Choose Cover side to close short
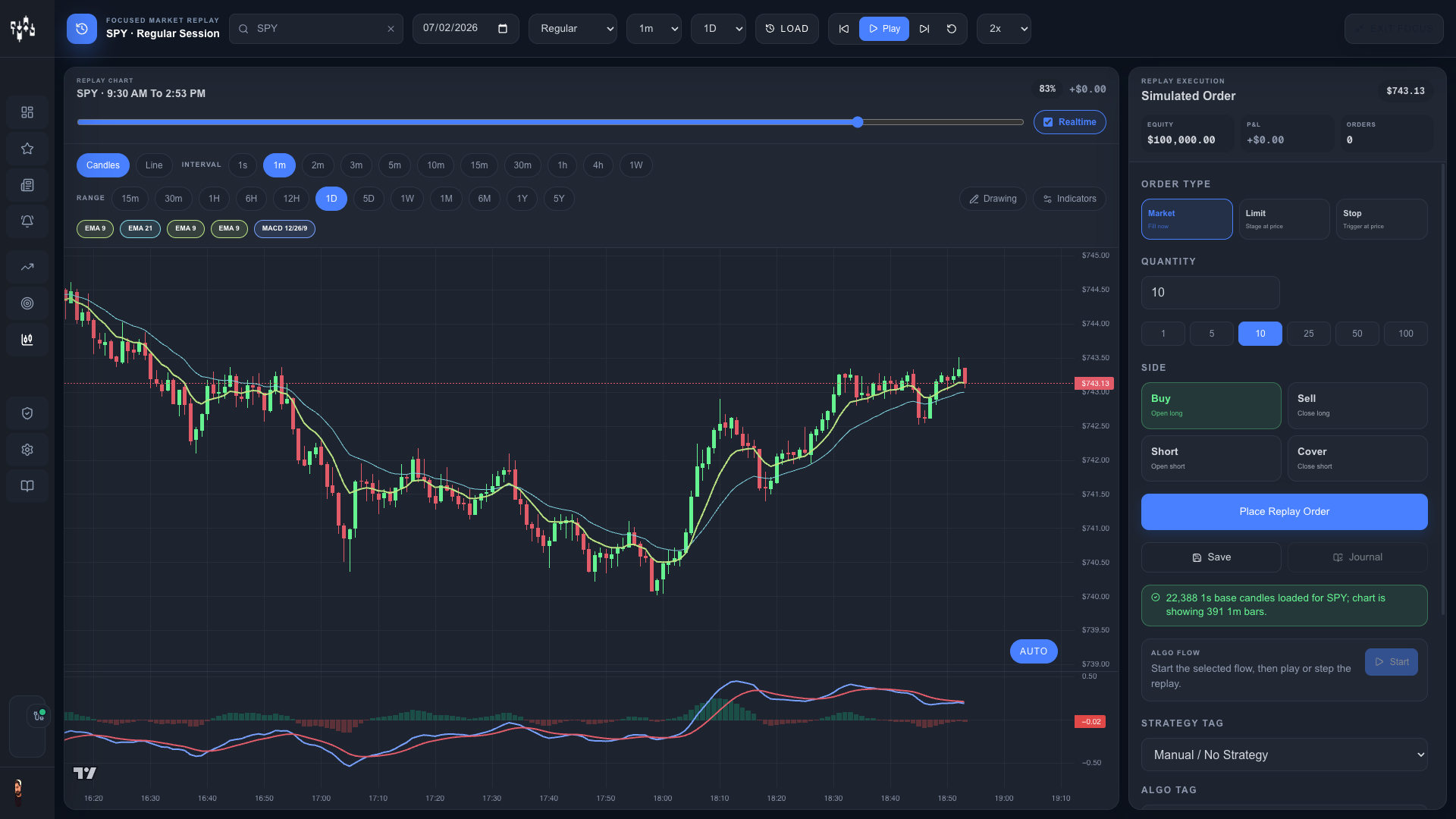Image resolution: width=1456 pixels, height=819 pixels. pos(1357,458)
